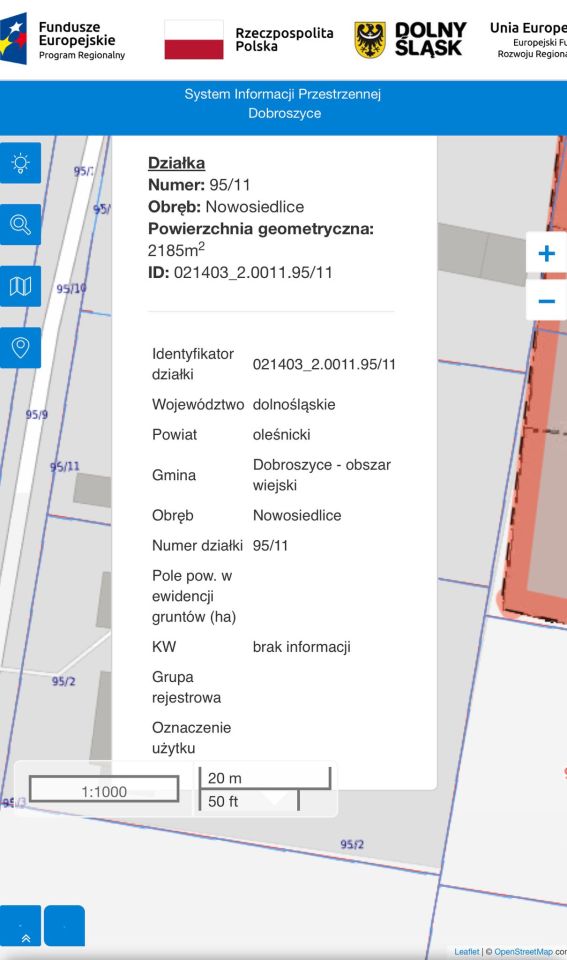Click the KW label
Viewport: 567px width, 960px height.
[163, 647]
